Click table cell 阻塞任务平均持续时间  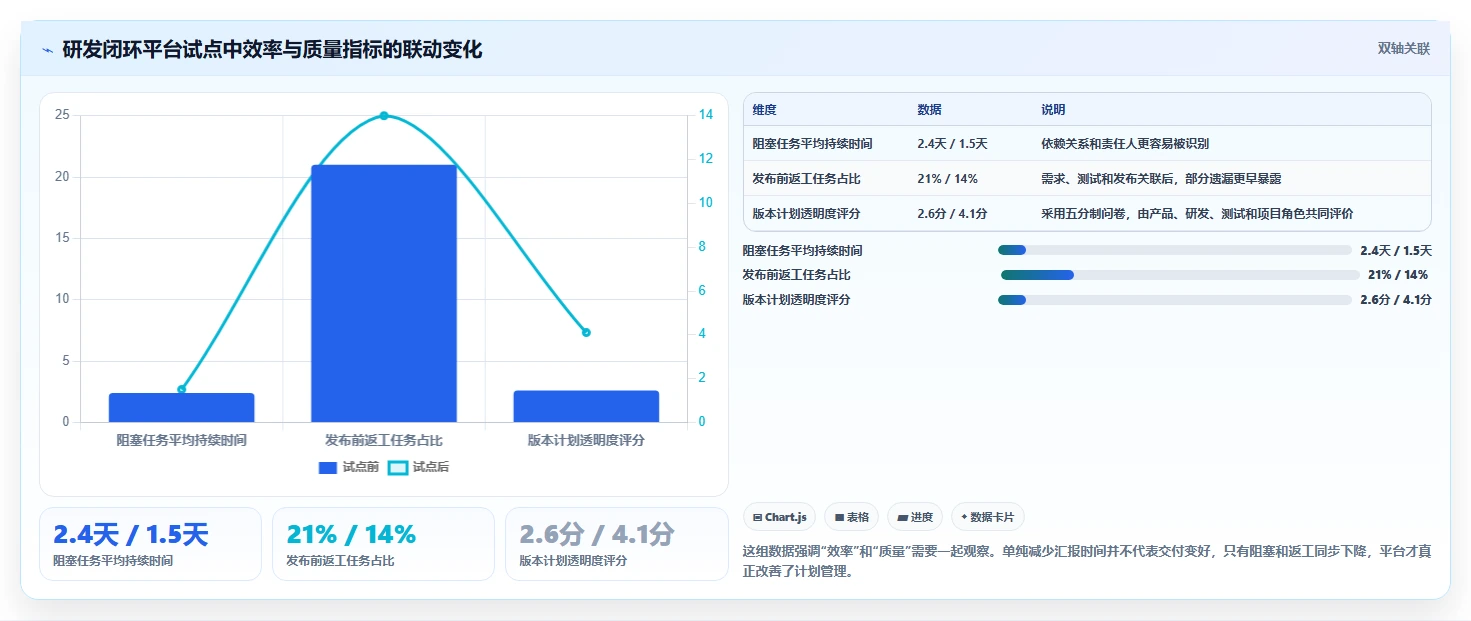(x=812, y=144)
